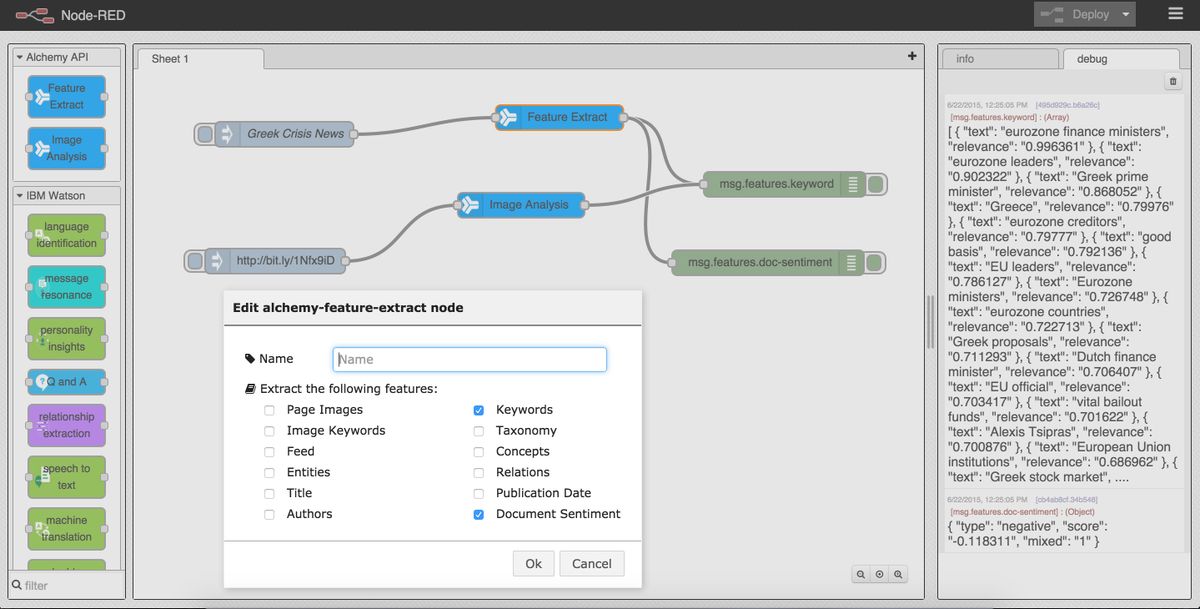Select the personality insights palette node
The height and width of the screenshot is (609, 1200).
click(x=66, y=339)
